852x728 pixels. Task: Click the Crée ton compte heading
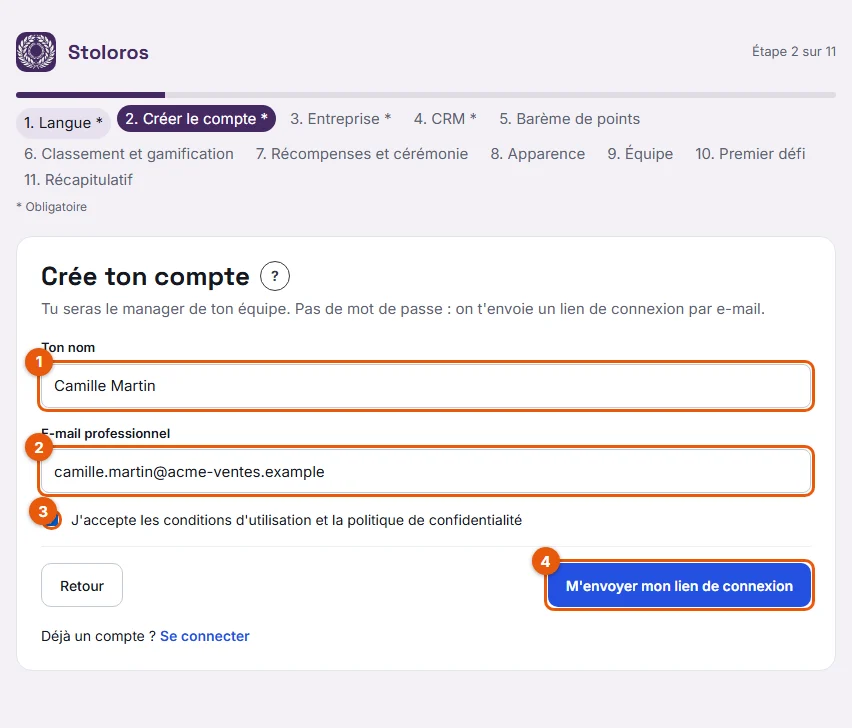click(145, 277)
